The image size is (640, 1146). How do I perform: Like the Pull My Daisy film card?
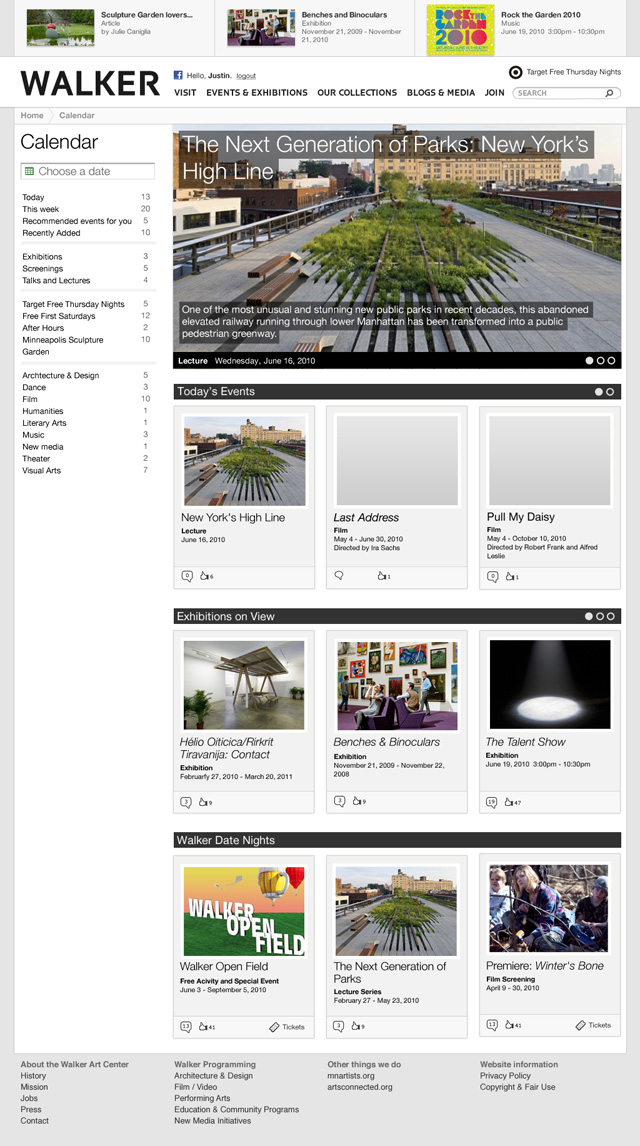510,577
